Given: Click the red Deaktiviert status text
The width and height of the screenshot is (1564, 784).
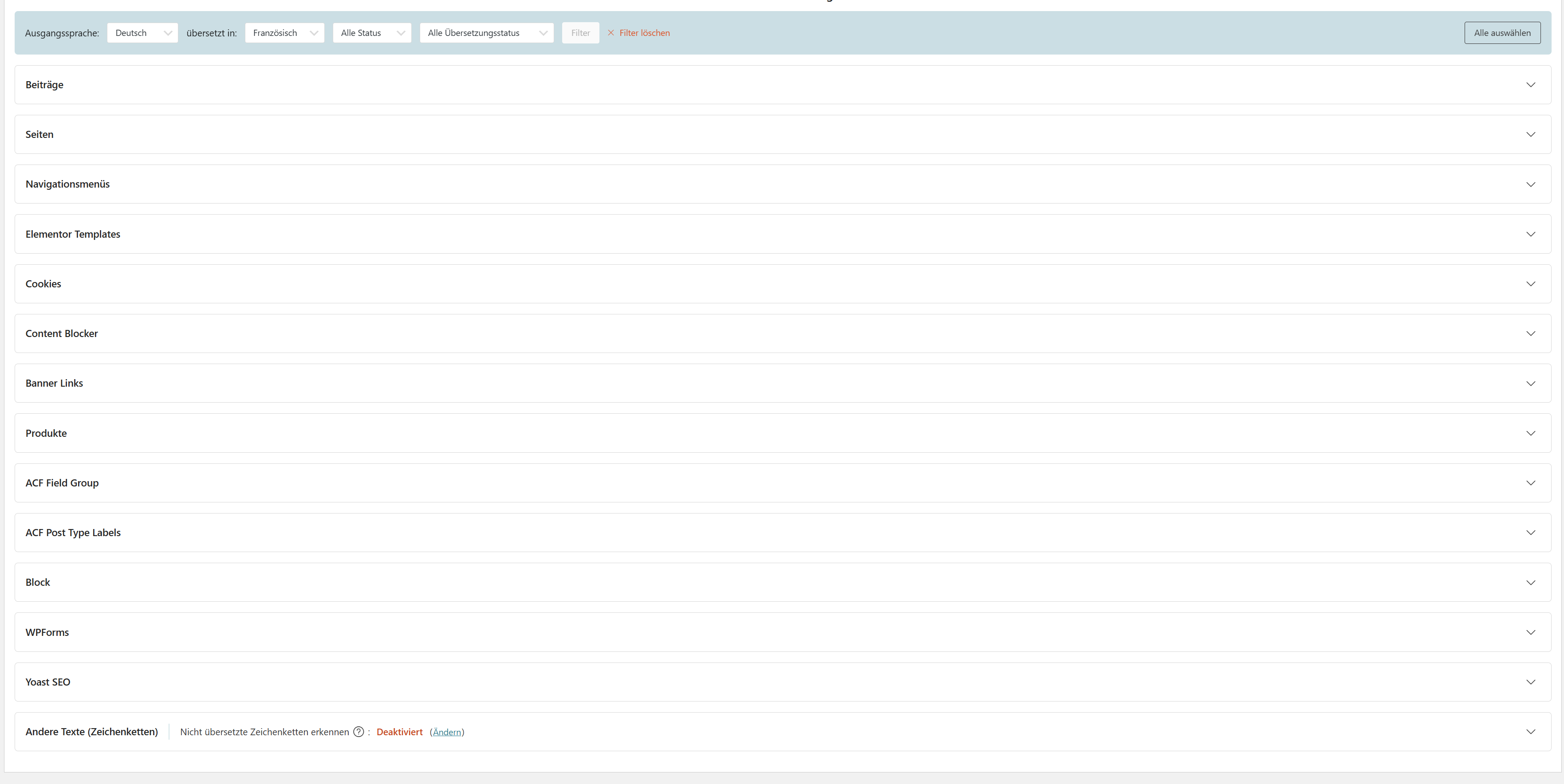Looking at the screenshot, I should pyautogui.click(x=399, y=732).
